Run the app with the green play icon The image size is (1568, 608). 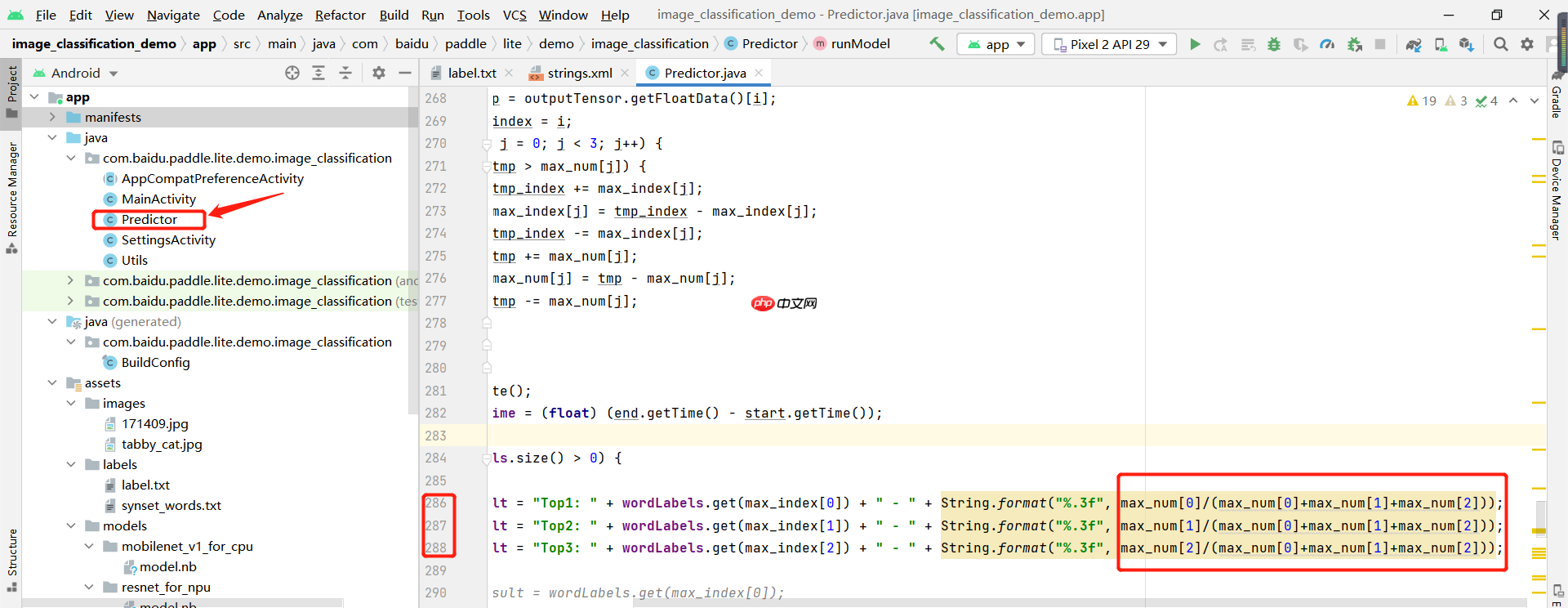(x=1195, y=44)
